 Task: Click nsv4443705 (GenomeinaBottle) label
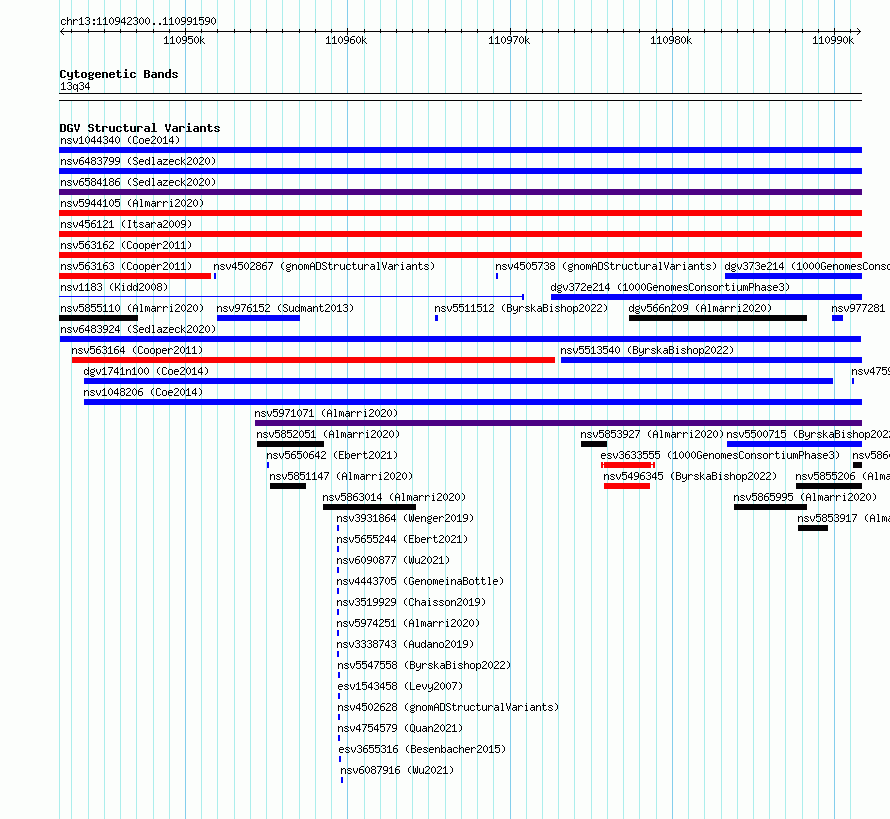click(x=420, y=581)
